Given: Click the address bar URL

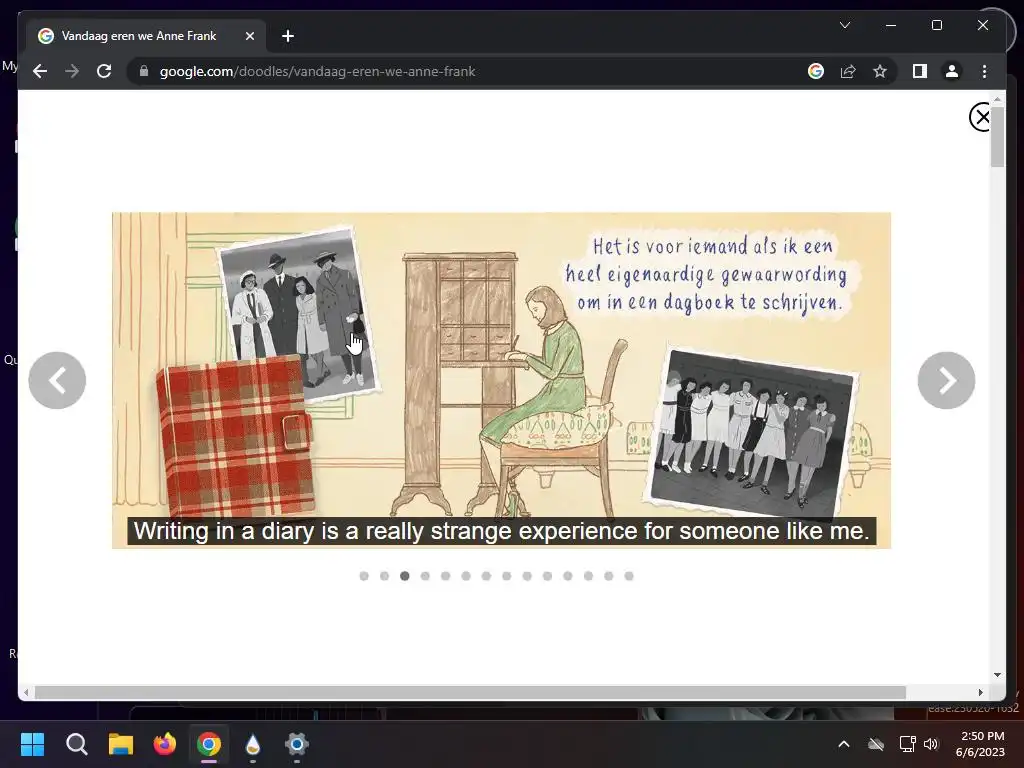Looking at the screenshot, I should coord(317,71).
